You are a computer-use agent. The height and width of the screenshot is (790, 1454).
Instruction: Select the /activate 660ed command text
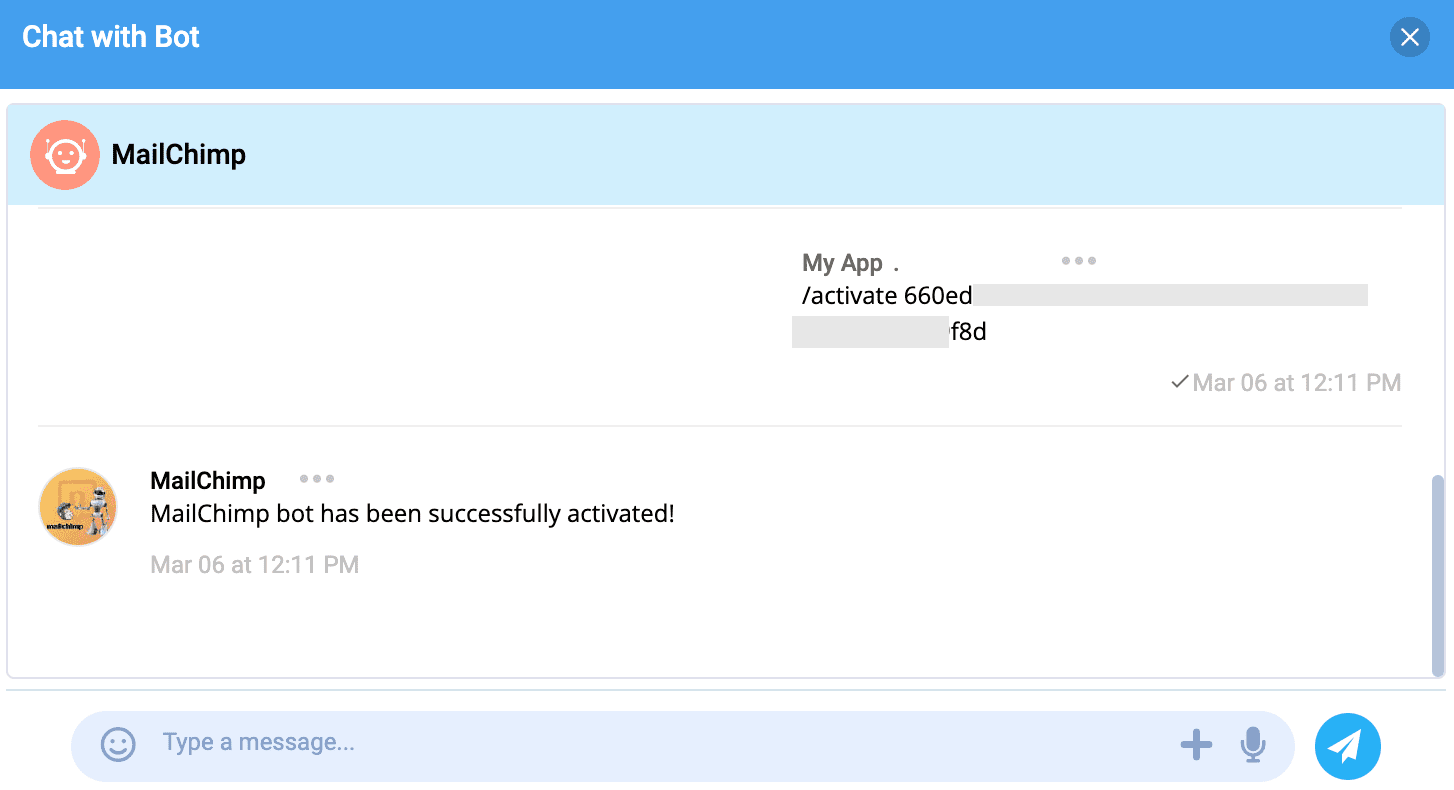(x=887, y=296)
